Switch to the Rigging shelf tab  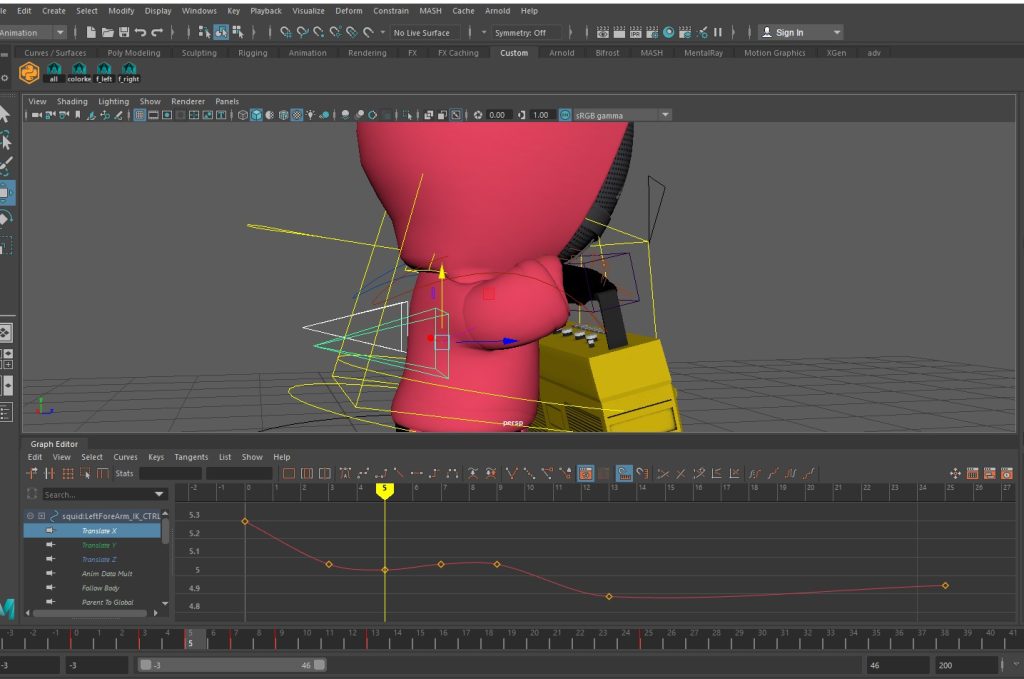coord(252,53)
